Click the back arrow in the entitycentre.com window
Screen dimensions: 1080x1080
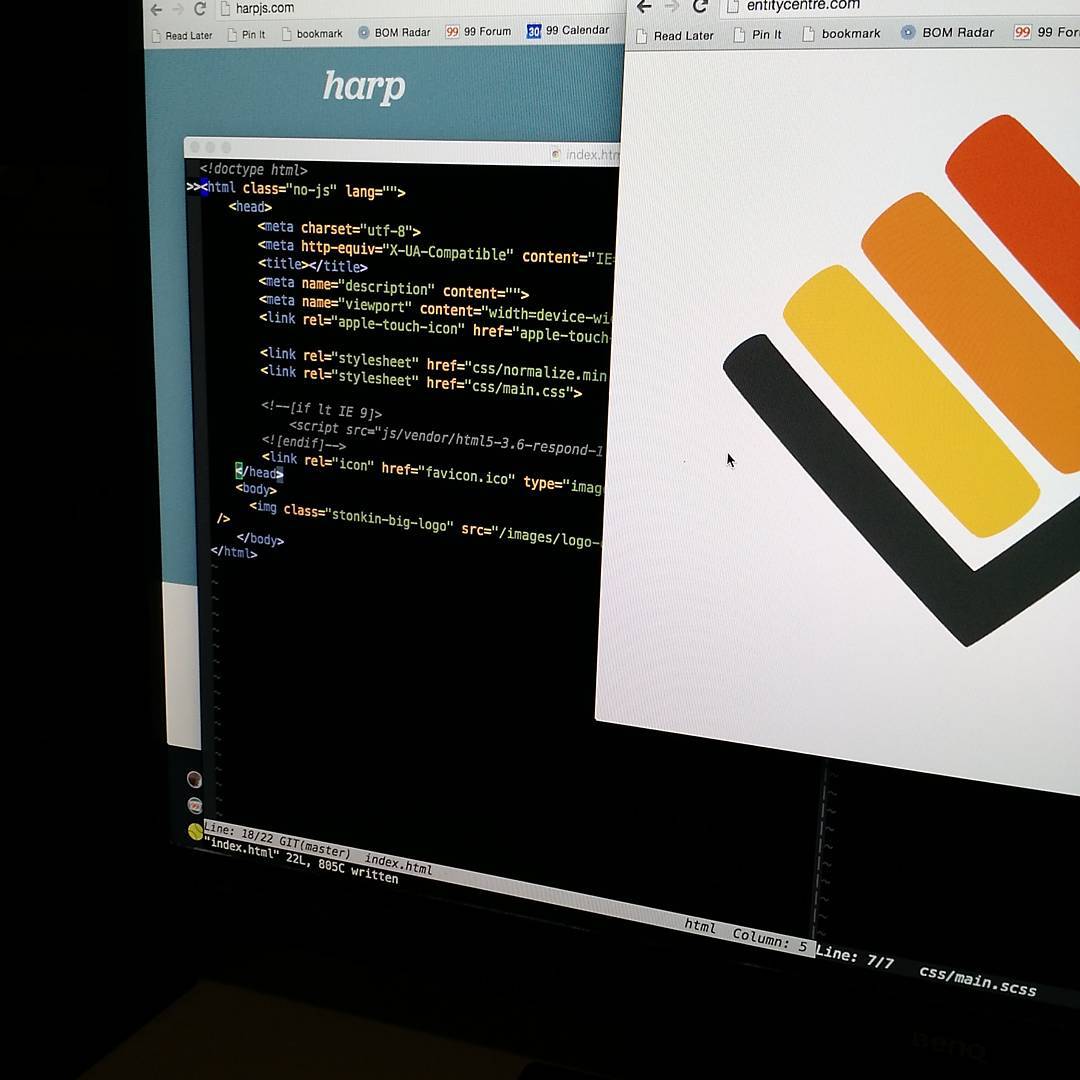tap(643, 6)
